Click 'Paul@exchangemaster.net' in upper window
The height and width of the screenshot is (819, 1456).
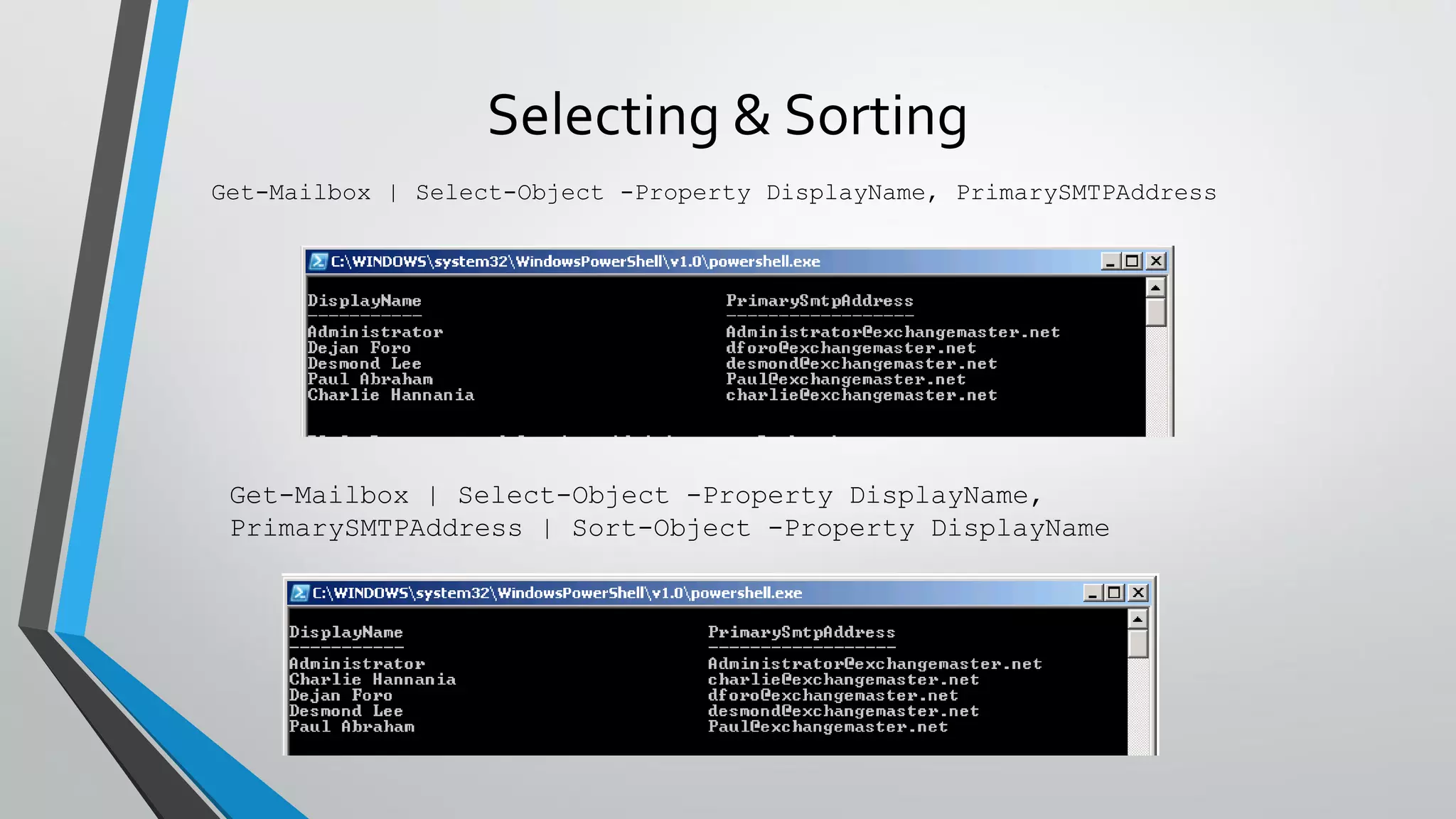point(846,379)
